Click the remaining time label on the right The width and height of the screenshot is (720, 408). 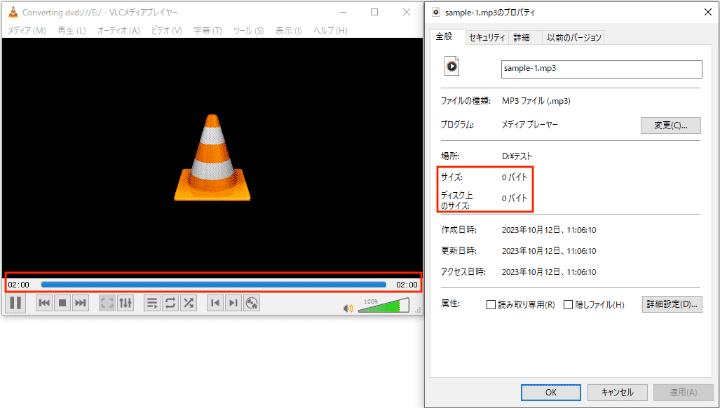[407, 285]
